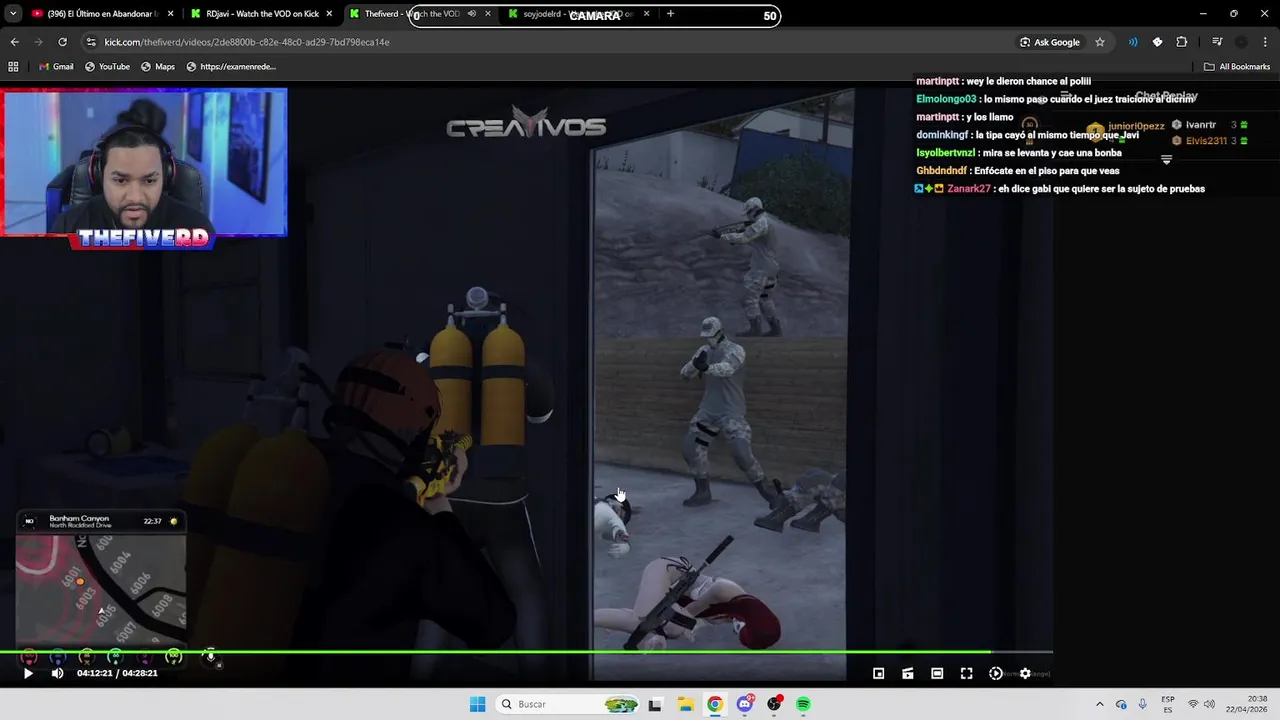Image resolution: width=1280 pixels, height=720 pixels.
Task: Switch ESP keyboard language in tray
Action: [1168, 704]
